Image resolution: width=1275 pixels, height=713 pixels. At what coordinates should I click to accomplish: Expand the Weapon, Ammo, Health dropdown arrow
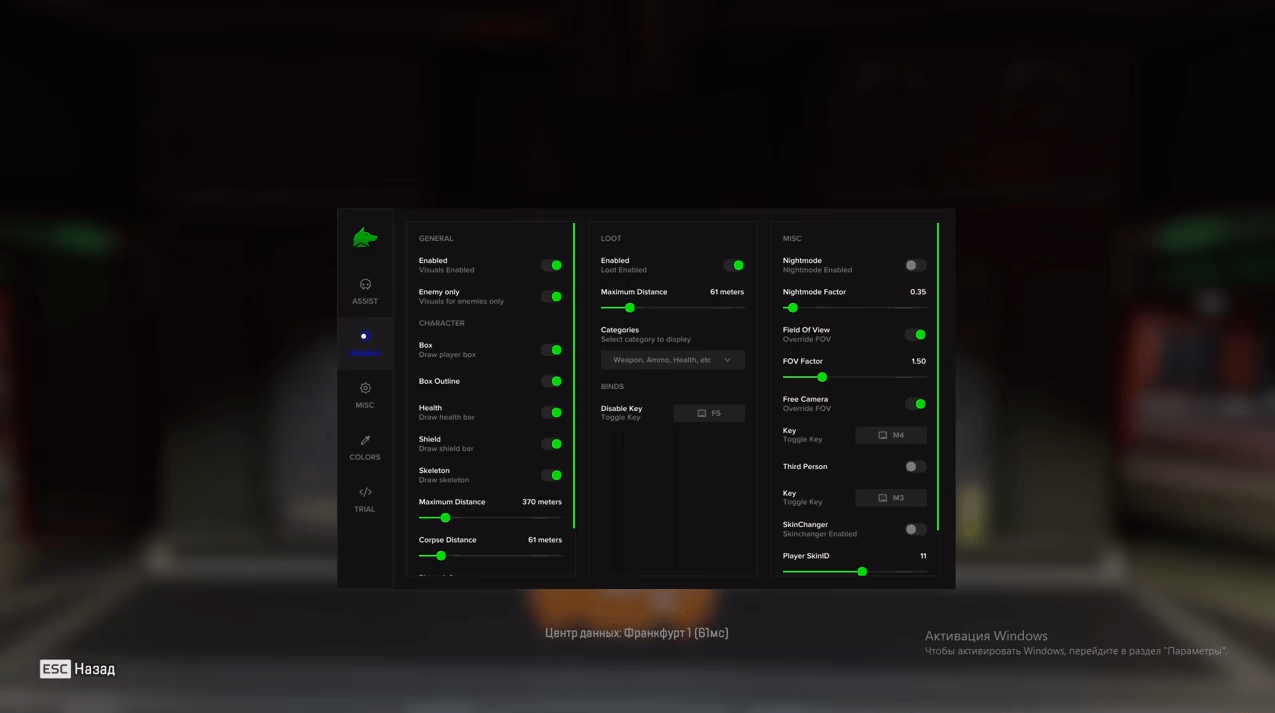click(x=727, y=360)
